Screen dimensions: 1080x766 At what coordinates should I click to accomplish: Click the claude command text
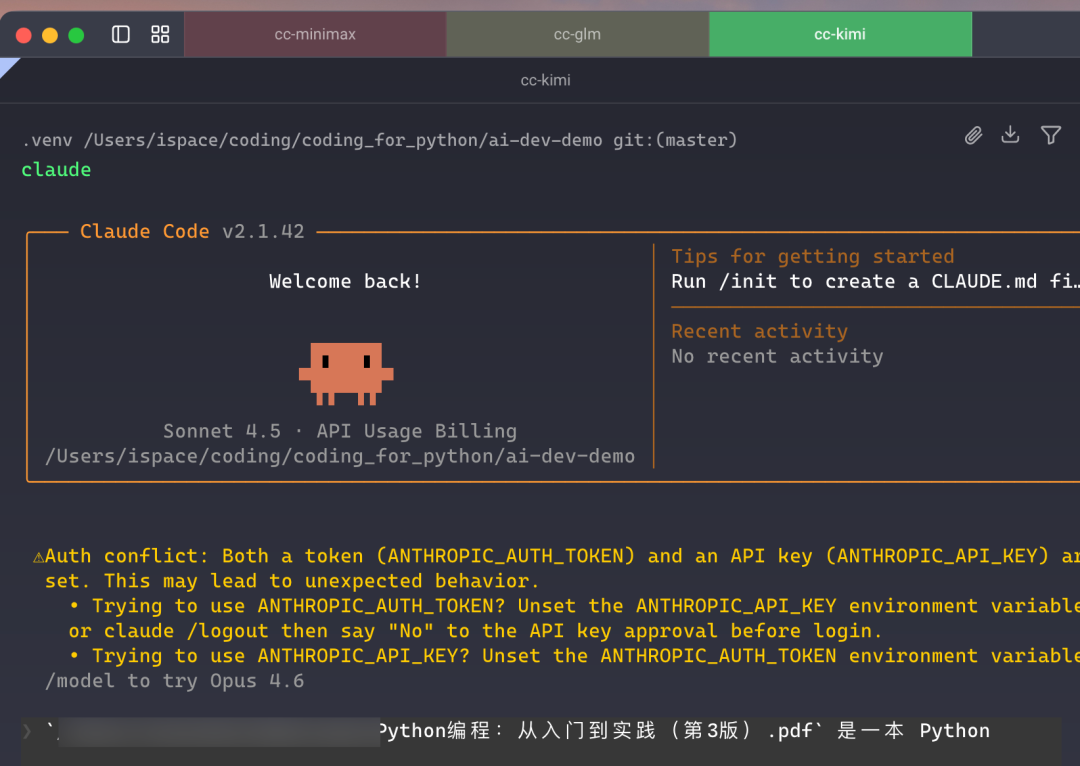(55, 169)
